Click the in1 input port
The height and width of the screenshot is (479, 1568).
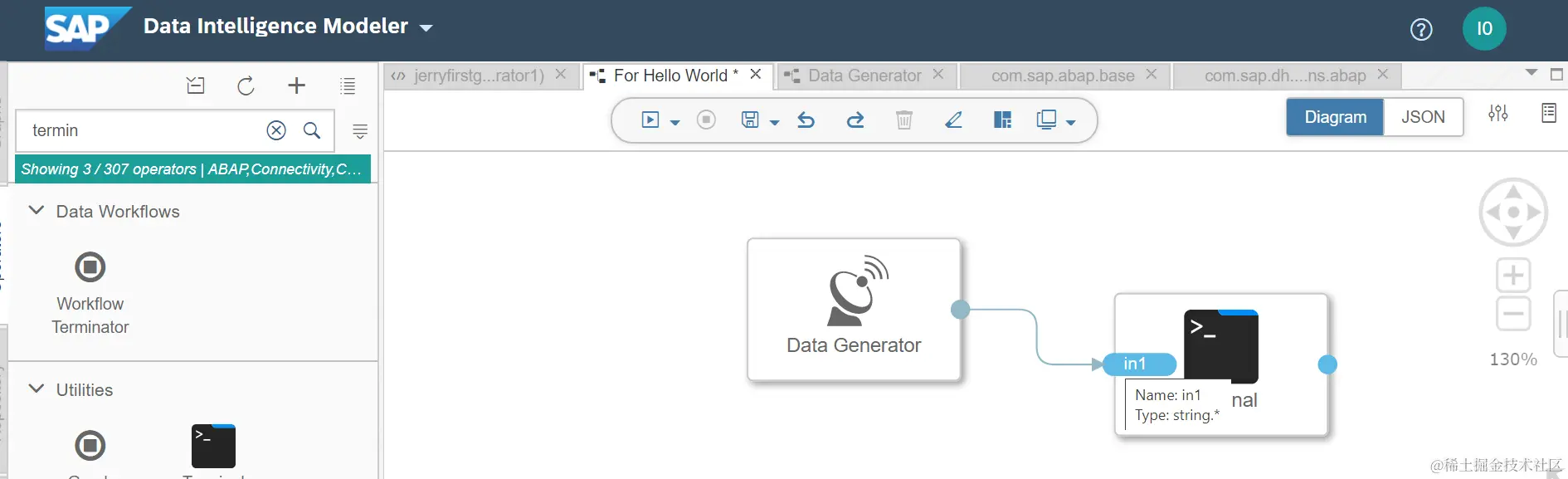1140,364
